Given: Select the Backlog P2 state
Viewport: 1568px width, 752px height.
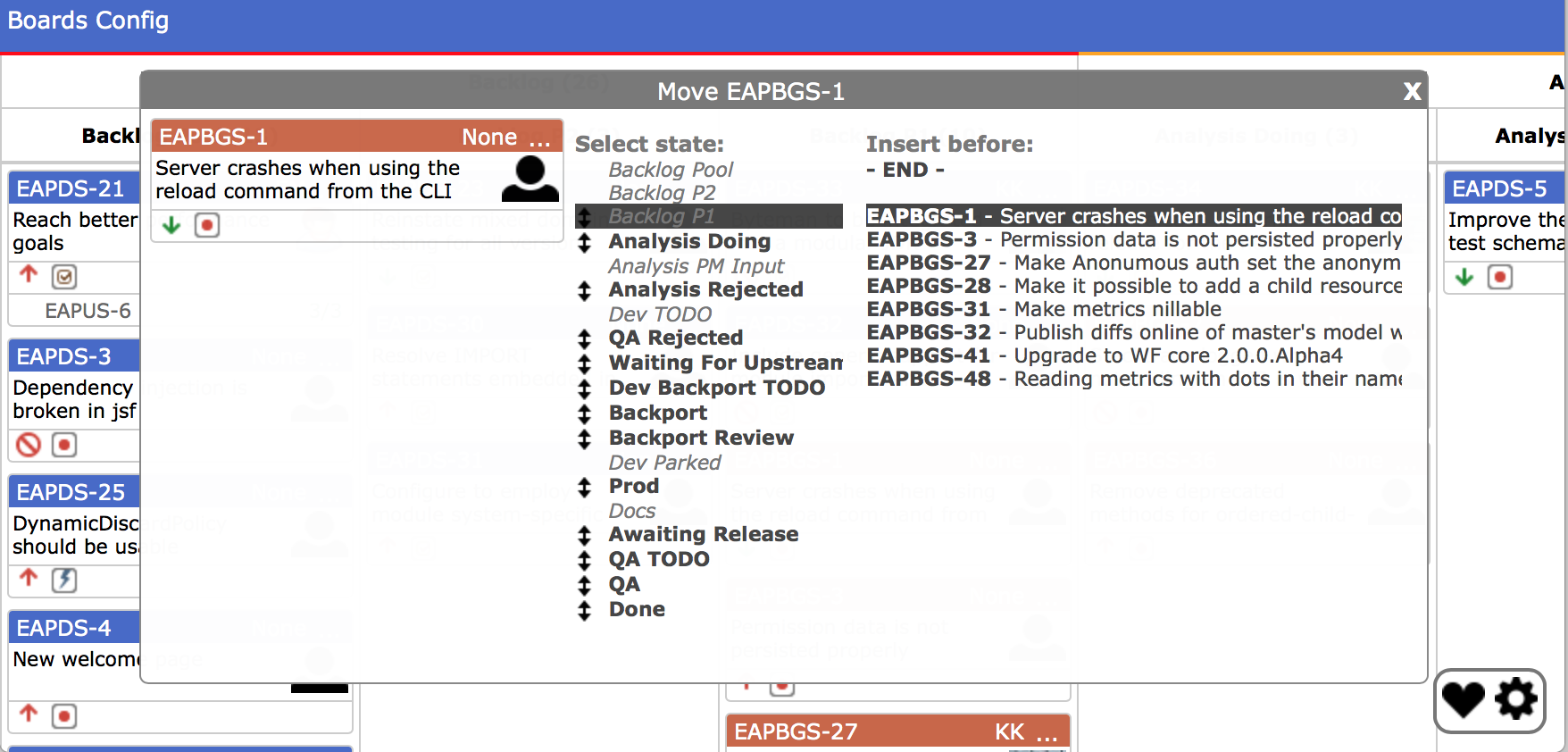Looking at the screenshot, I should 662,193.
